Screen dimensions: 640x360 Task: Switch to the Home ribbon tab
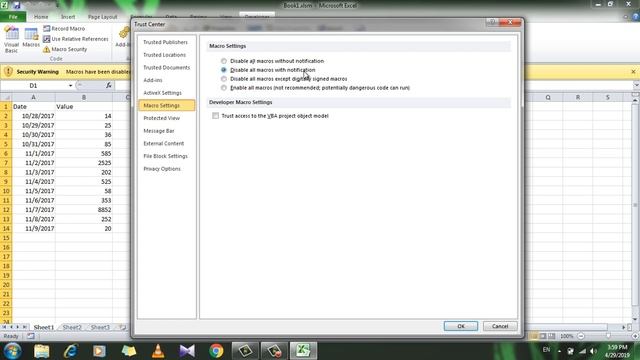[x=41, y=17]
